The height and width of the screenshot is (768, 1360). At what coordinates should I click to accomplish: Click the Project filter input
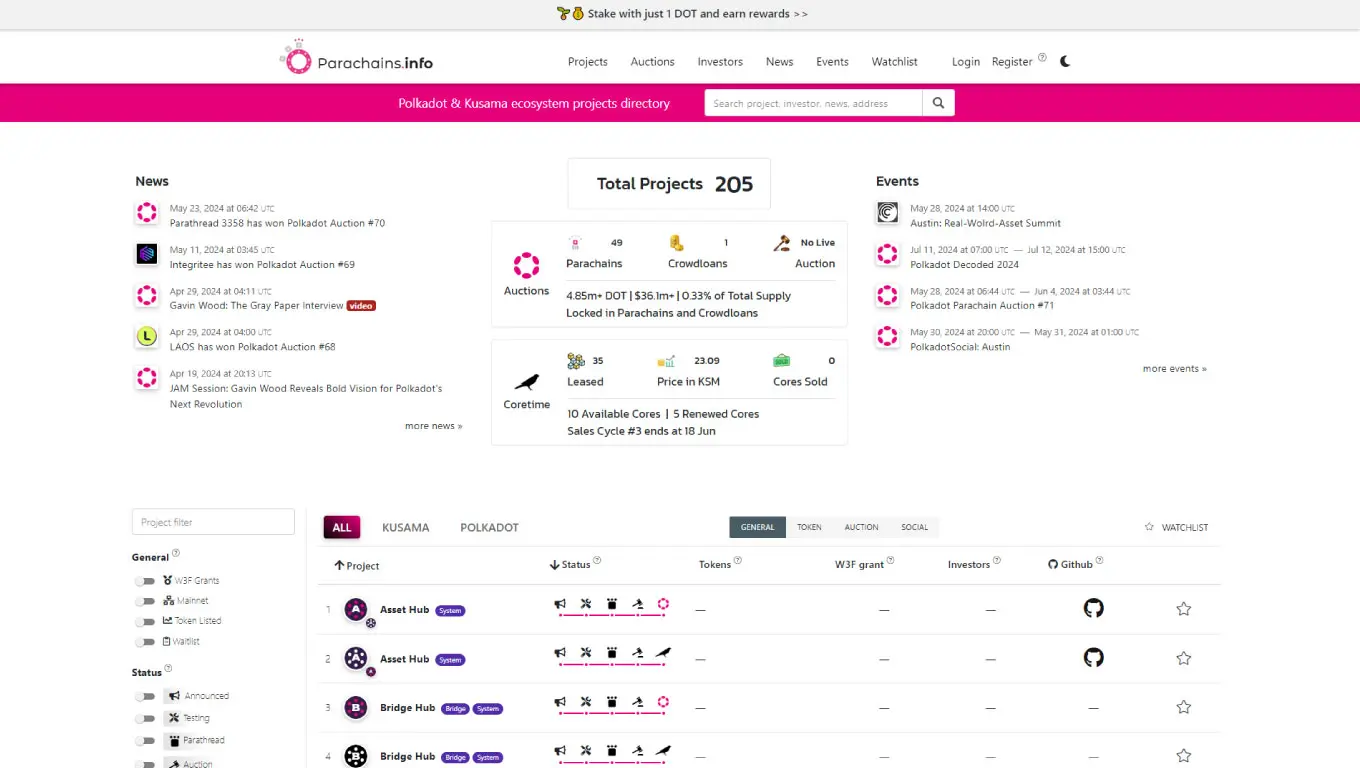[213, 522]
